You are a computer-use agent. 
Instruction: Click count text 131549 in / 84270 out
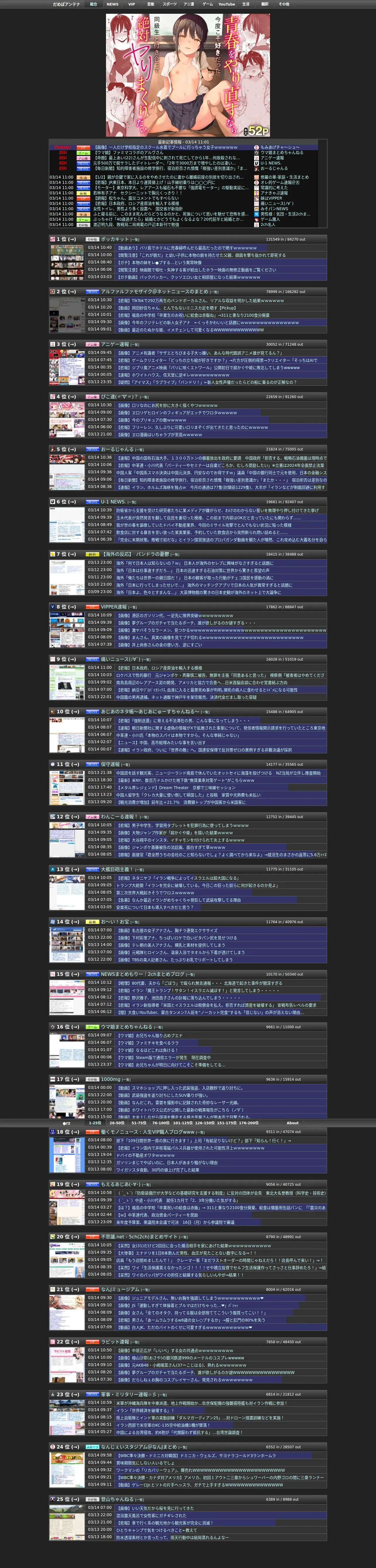tap(285, 239)
